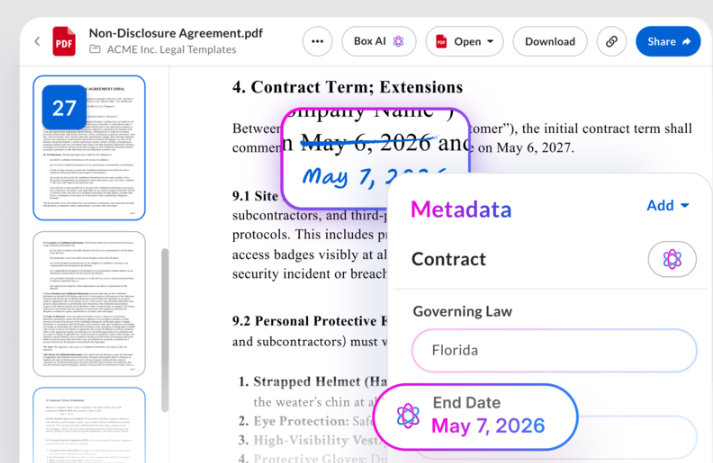The image size is (713, 463).
Task: Click the Box AI atom icon beside Contract
Action: [672, 259]
